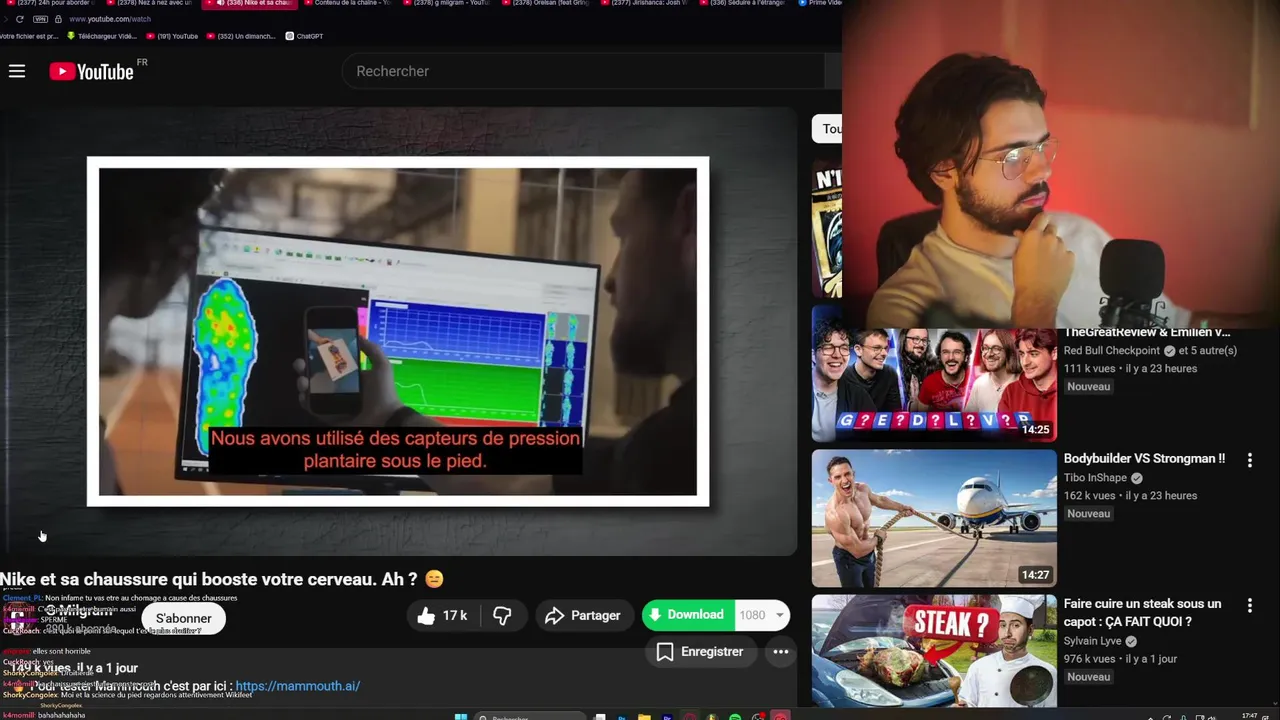
Task: Dislike the video with thumbs-down icon
Action: tap(503, 616)
